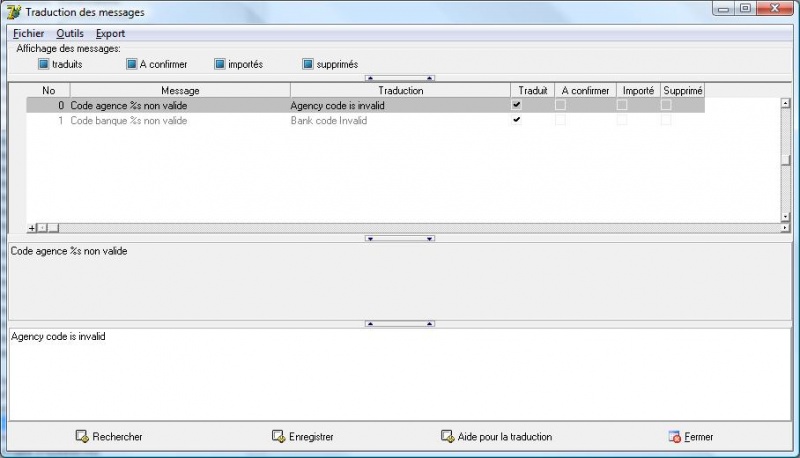Click the horizontal scrollbar right arrow

[x=785, y=227]
